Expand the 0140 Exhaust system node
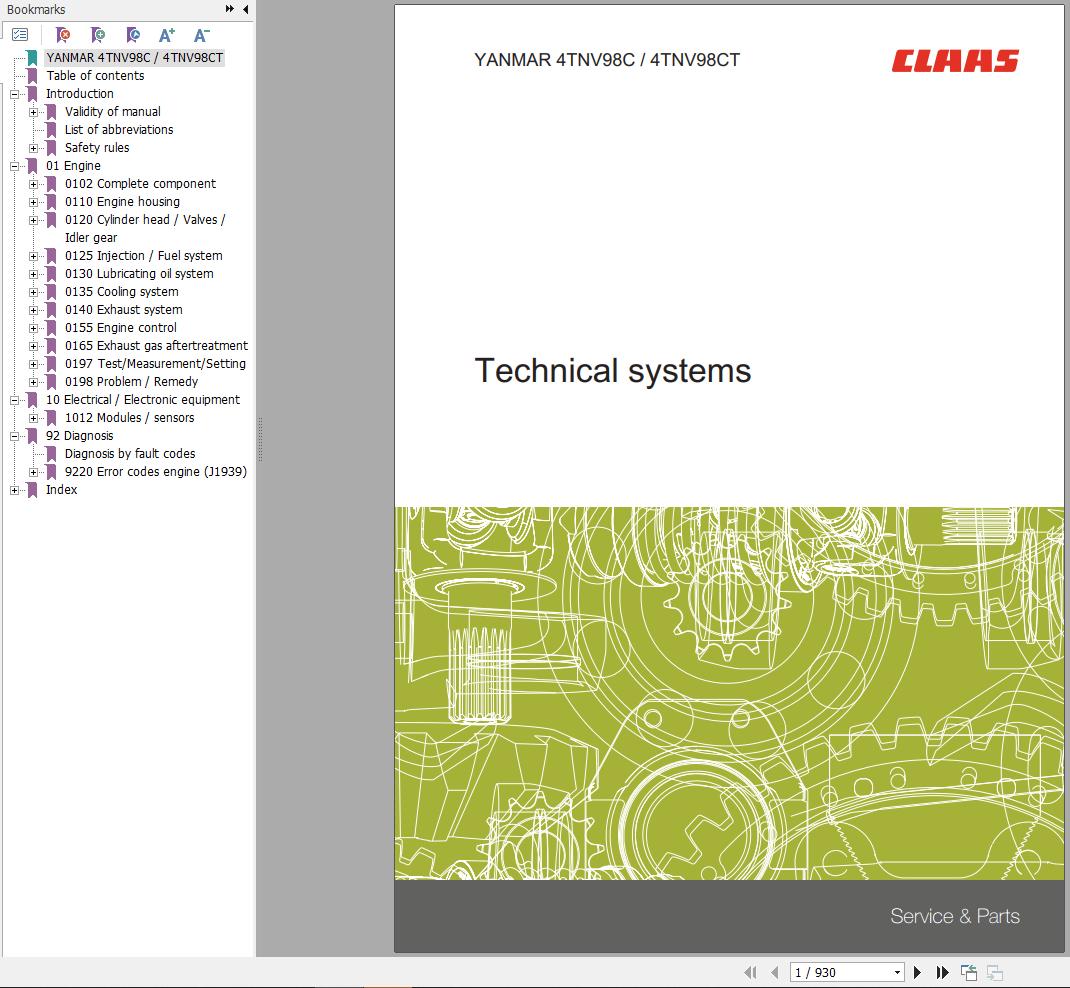1070x988 pixels. tap(33, 310)
